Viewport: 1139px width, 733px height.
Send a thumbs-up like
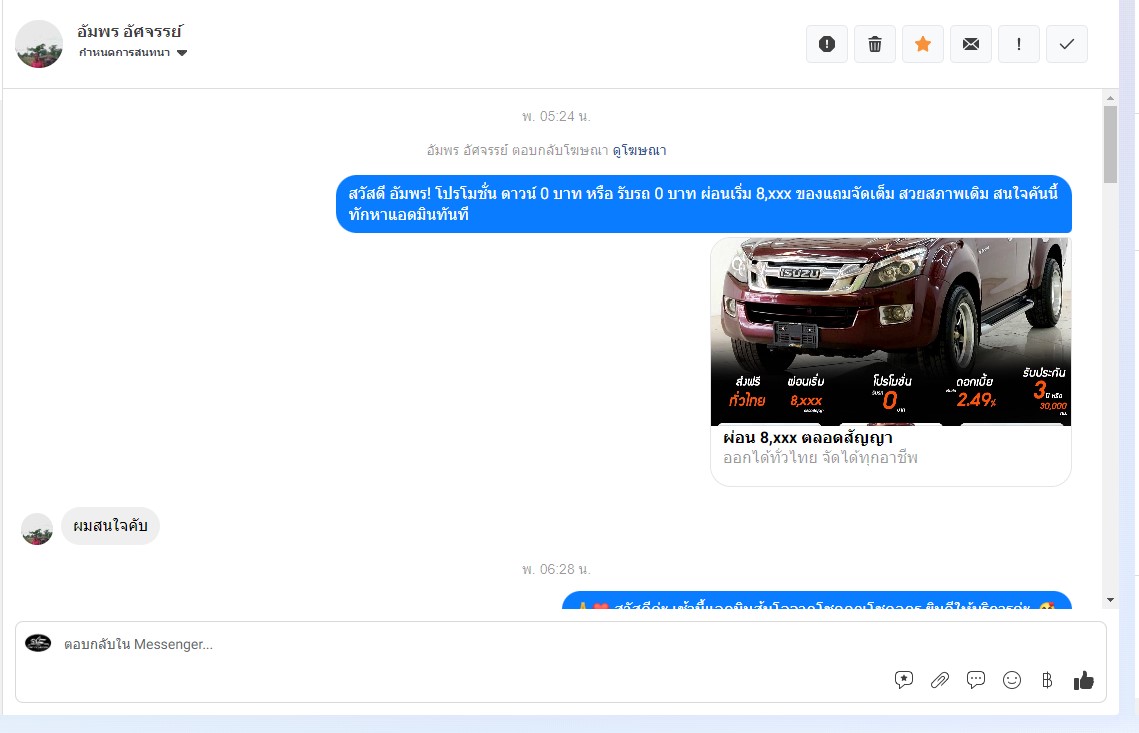point(1084,680)
